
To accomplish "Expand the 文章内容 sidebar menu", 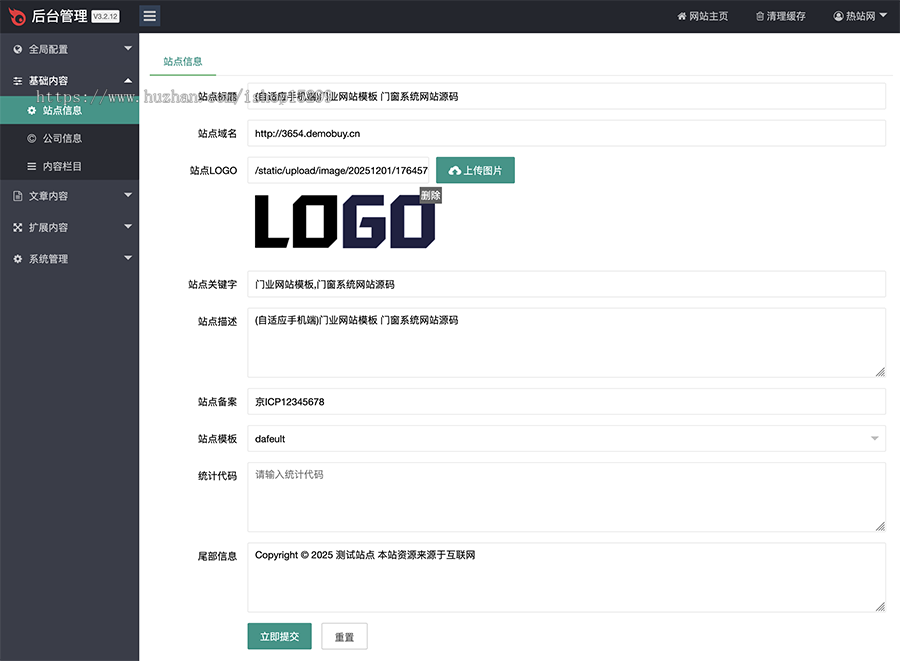I will [x=69, y=196].
